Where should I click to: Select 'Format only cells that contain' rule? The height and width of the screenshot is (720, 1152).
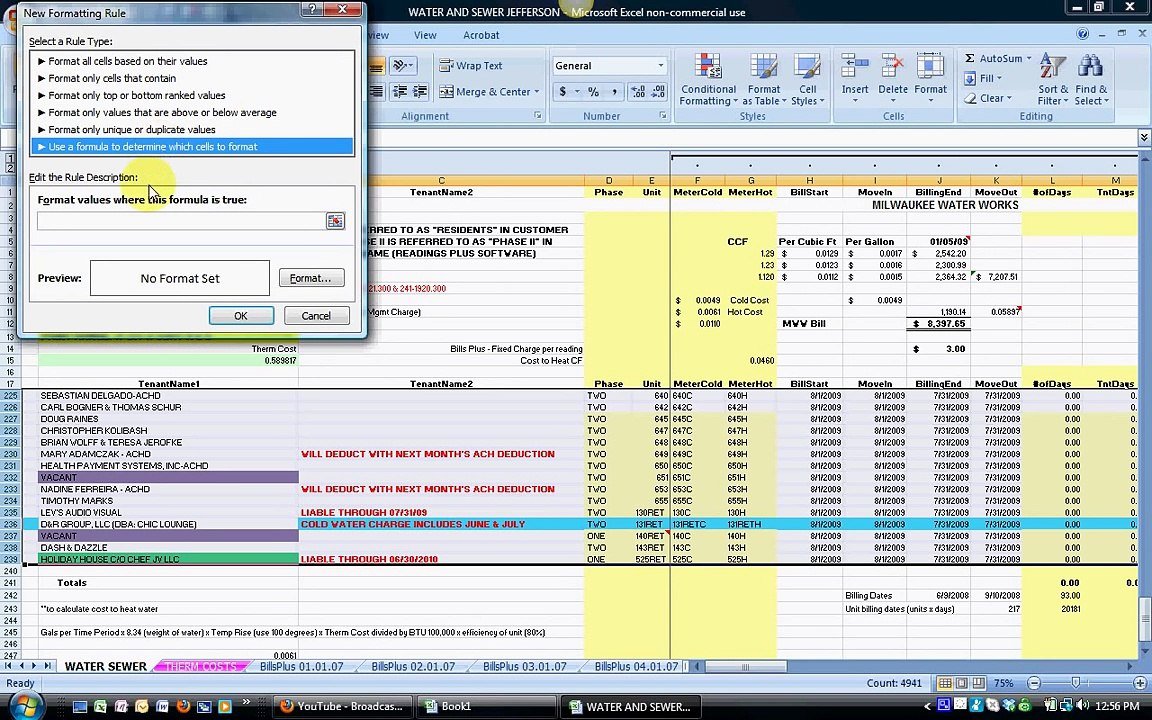tap(192, 78)
